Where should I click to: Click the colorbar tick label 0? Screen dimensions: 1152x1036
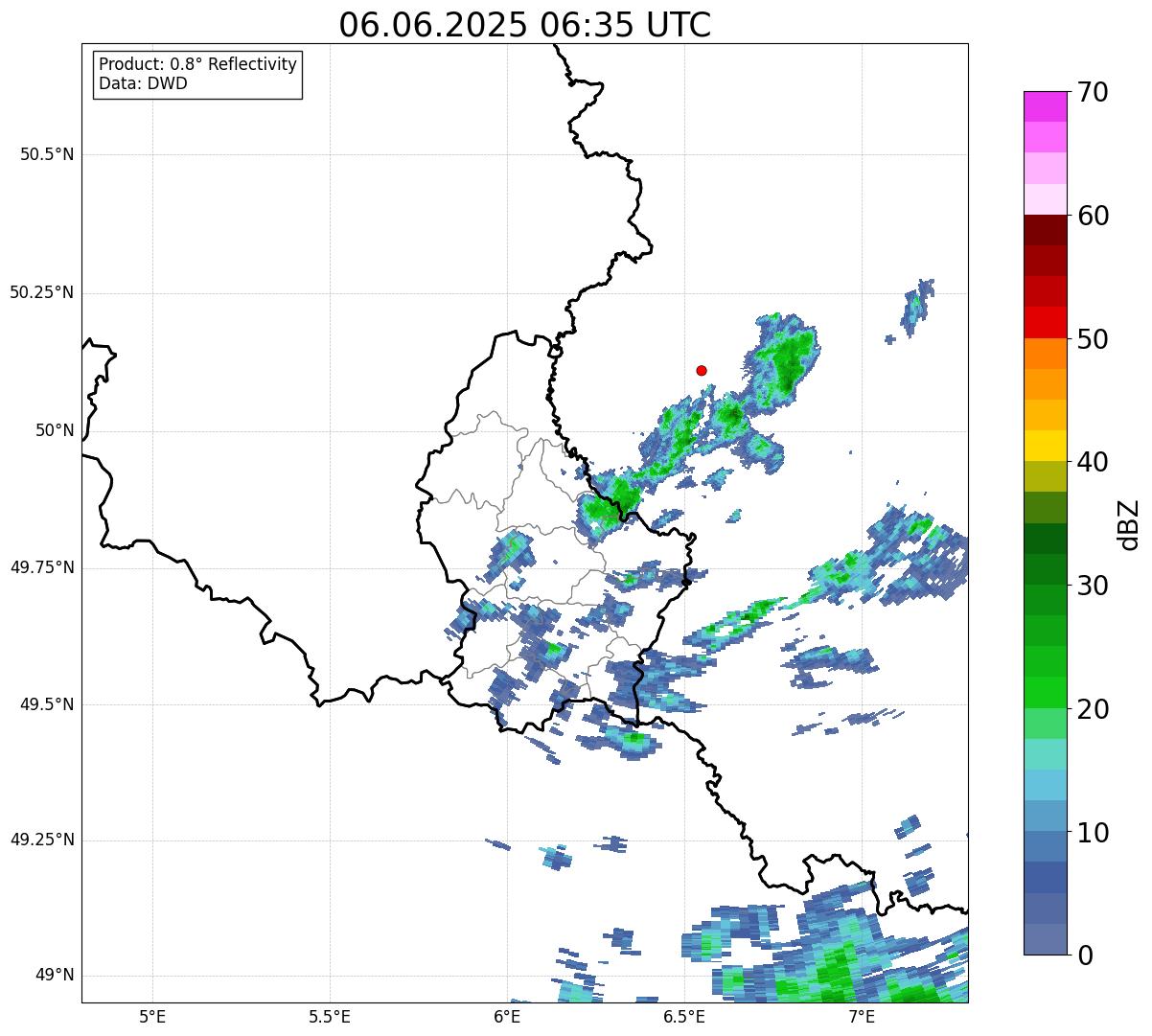click(x=1084, y=955)
